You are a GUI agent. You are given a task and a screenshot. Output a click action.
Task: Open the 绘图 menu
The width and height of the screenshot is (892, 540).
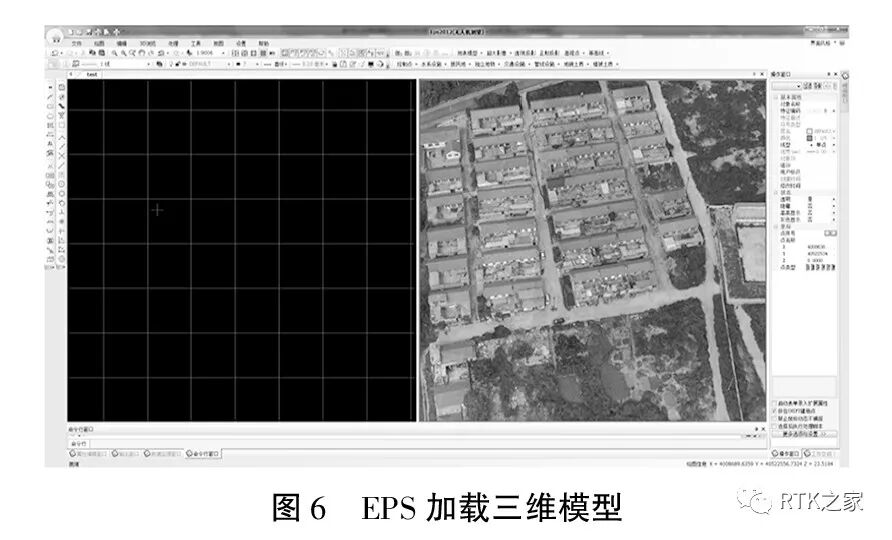click(x=99, y=43)
